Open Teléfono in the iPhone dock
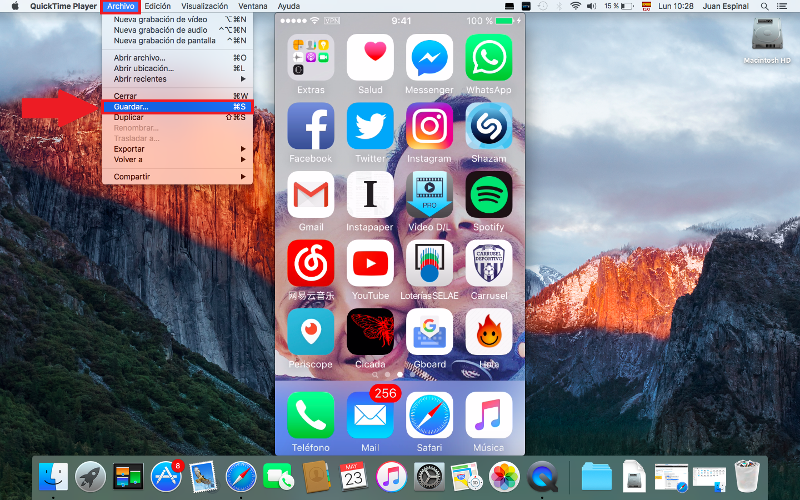This screenshot has height=500, width=800. click(x=311, y=415)
